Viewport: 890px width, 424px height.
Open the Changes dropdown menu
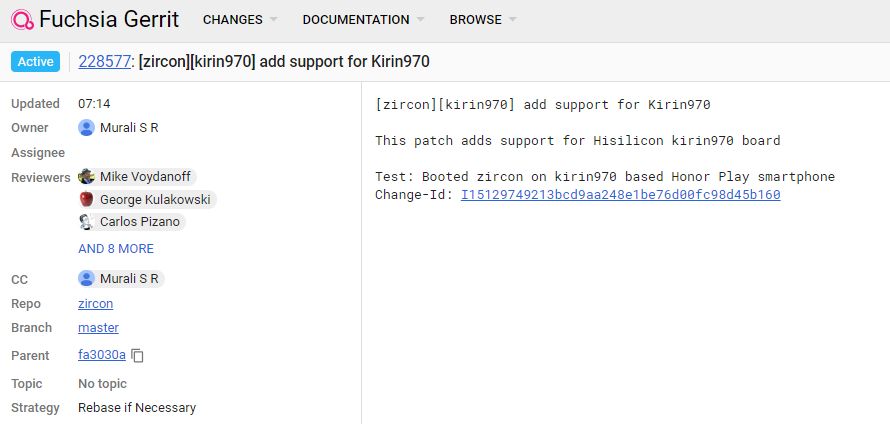coord(240,20)
